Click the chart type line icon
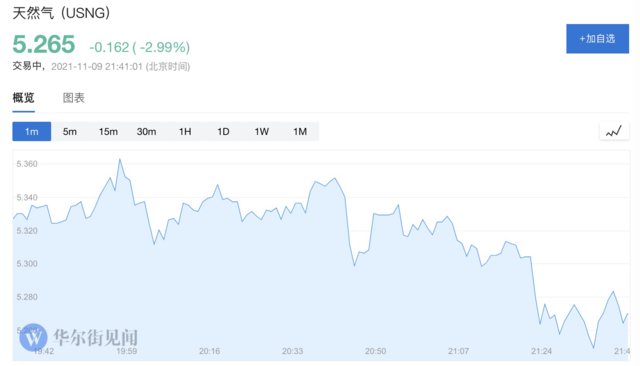Image resolution: width=640 pixels, height=366 pixels. pyautogui.click(x=614, y=131)
